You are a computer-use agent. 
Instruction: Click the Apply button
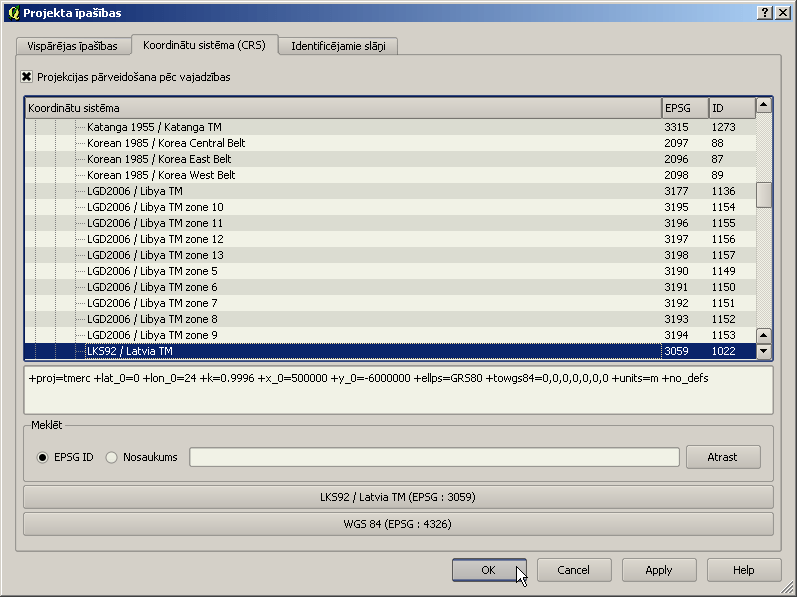tap(659, 570)
